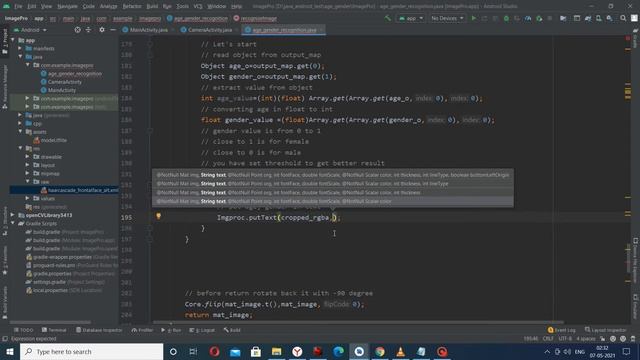The image size is (640, 360).
Task: Open the TODO tool window
Action: (x=23, y=330)
